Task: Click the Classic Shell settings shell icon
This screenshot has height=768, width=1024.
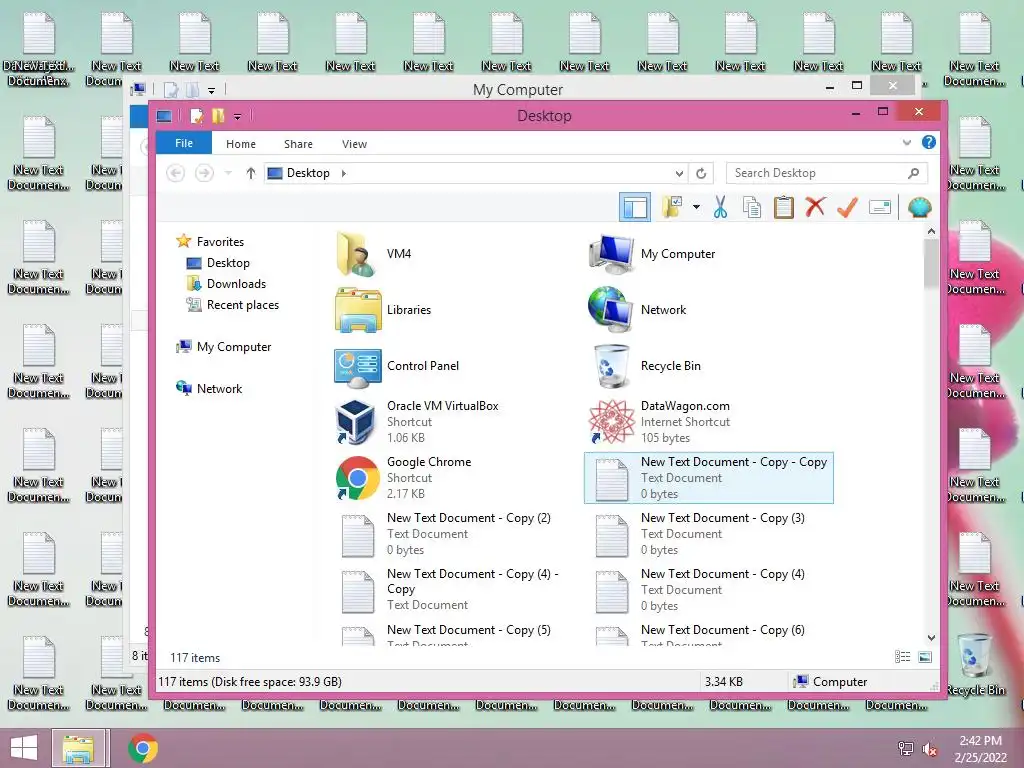Action: pyautogui.click(x=920, y=208)
